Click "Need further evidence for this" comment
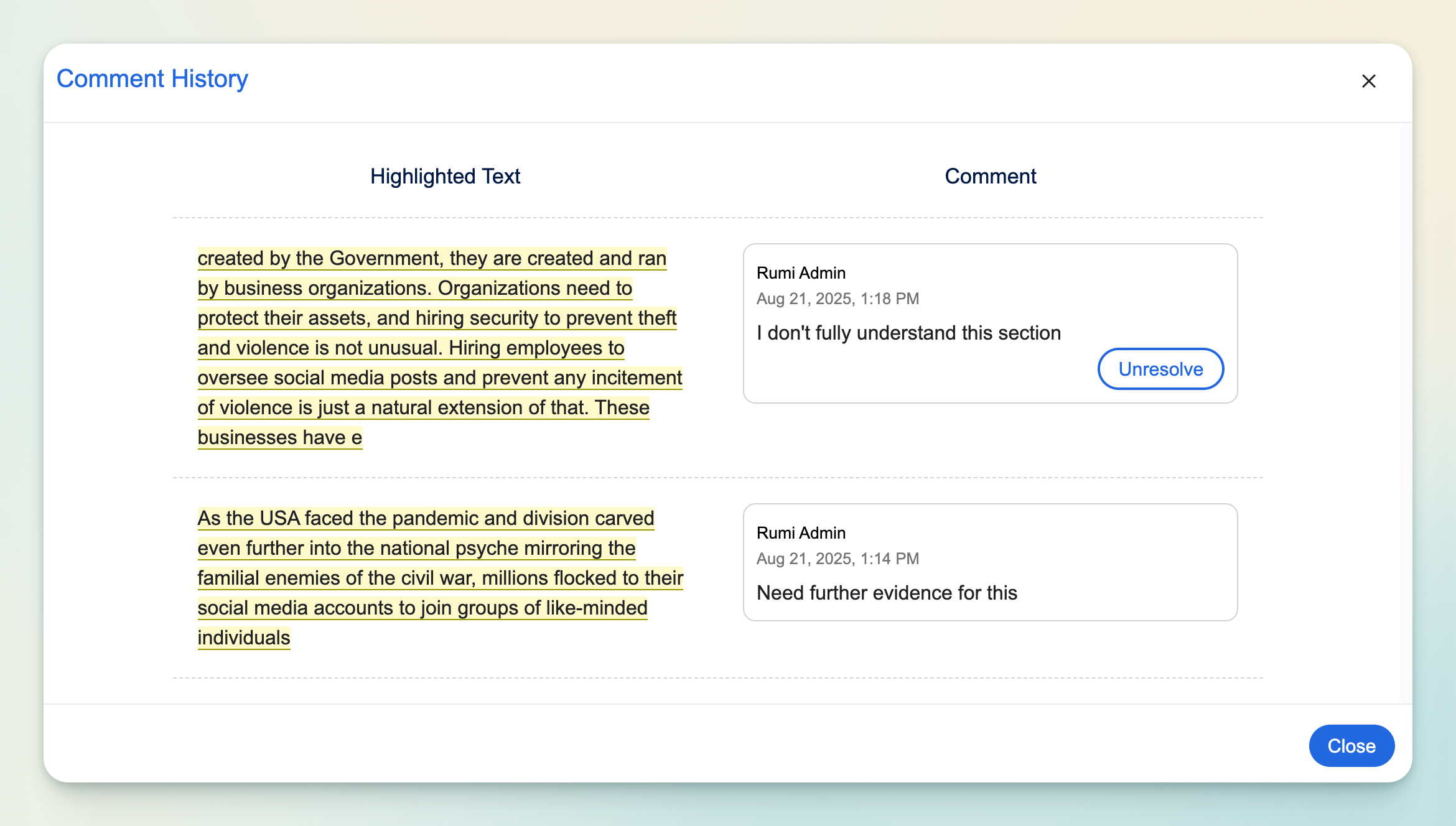The width and height of the screenshot is (1456, 826). (x=887, y=593)
